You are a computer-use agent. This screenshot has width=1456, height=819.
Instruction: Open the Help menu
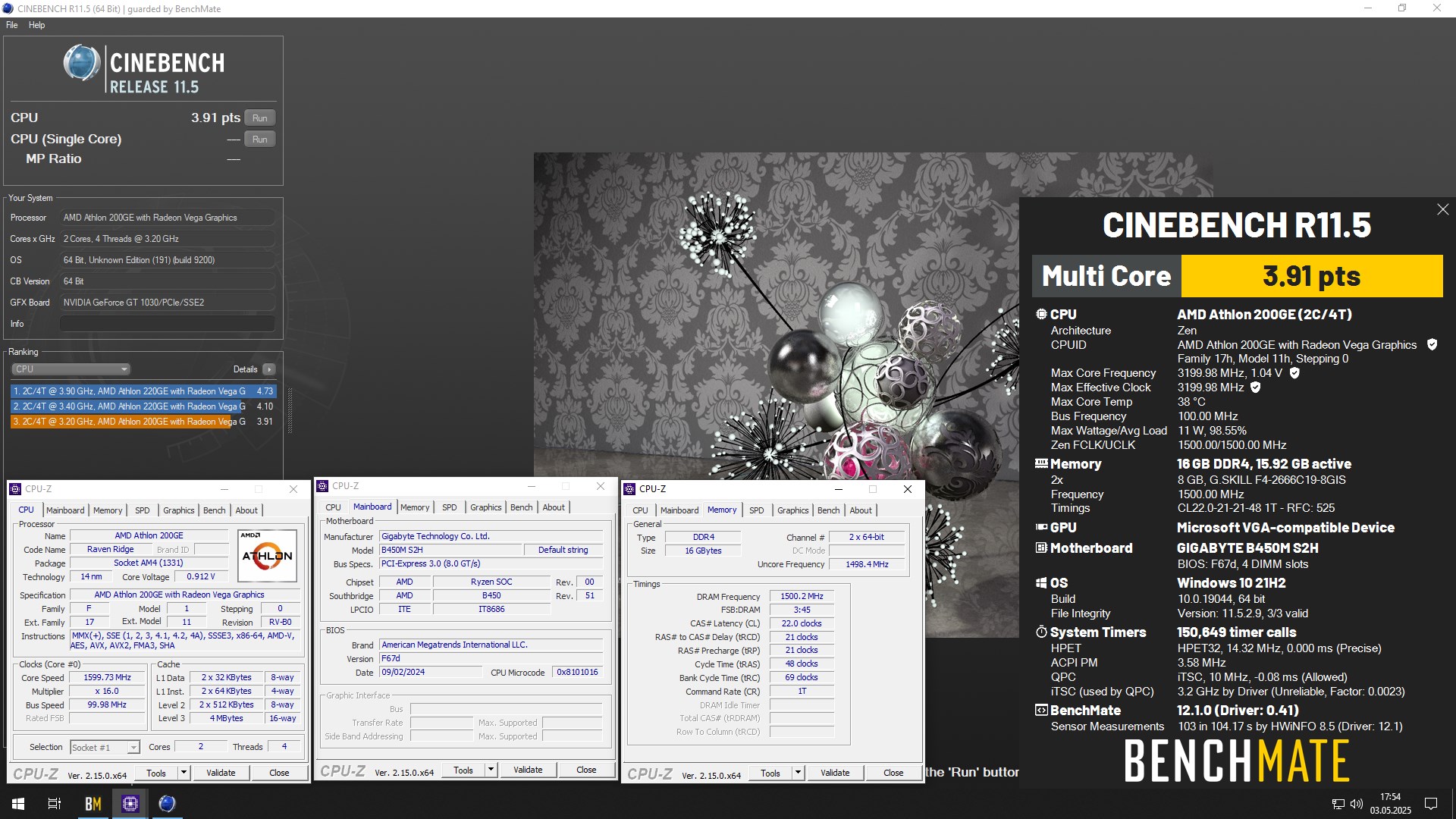click(37, 25)
